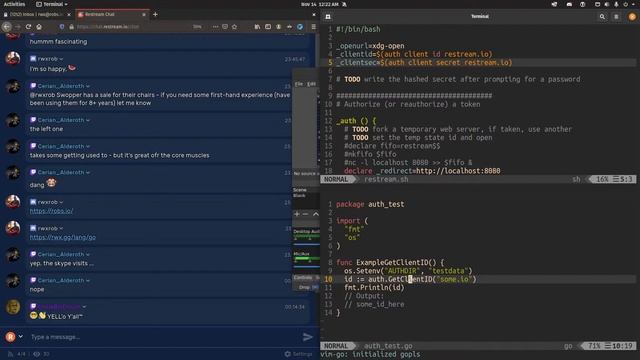The height and width of the screenshot is (360, 640).
Task: Click remove scene minus in OBS
Action: pyautogui.click(x=306, y=214)
